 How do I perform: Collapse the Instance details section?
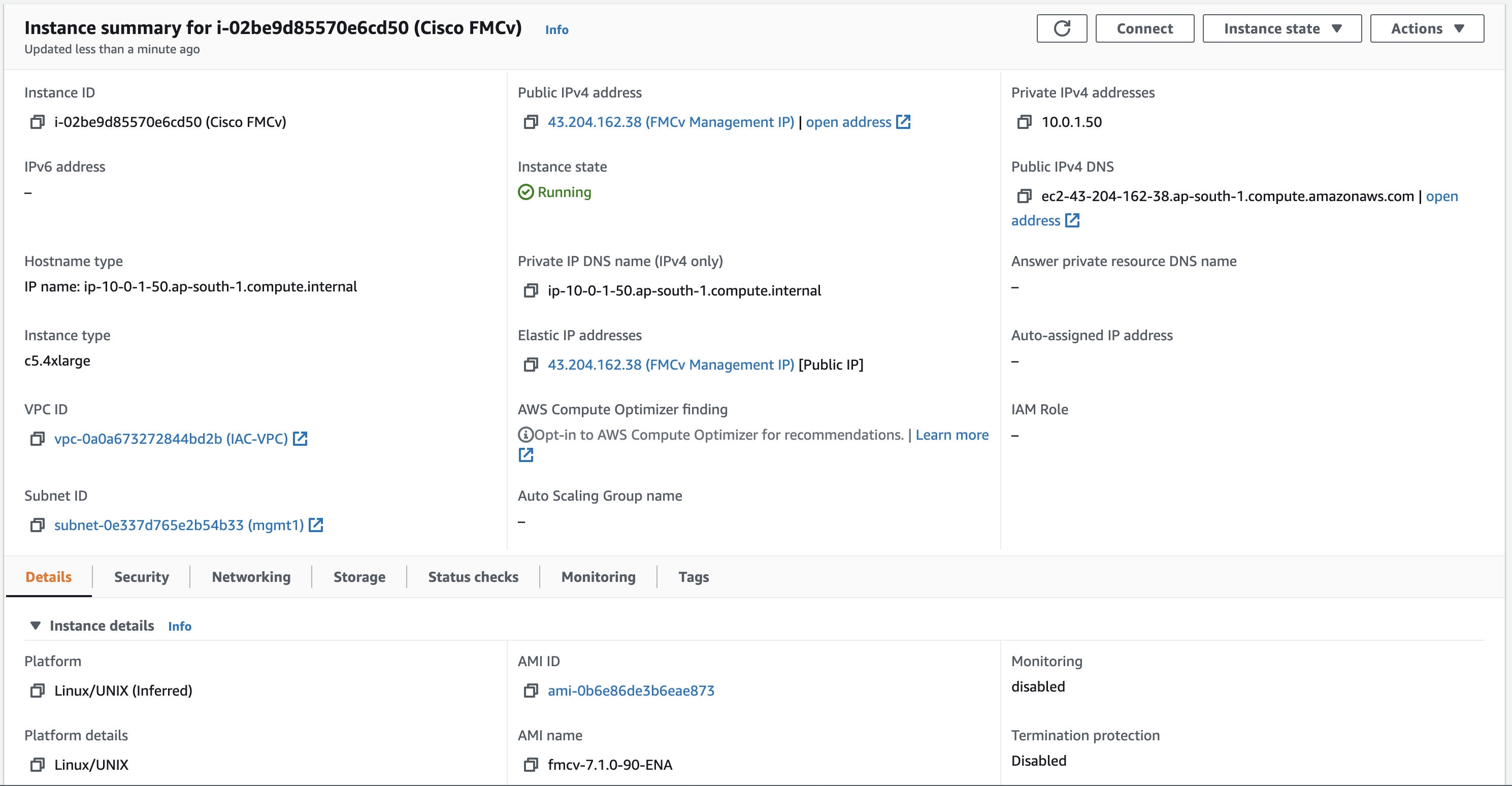tap(36, 626)
